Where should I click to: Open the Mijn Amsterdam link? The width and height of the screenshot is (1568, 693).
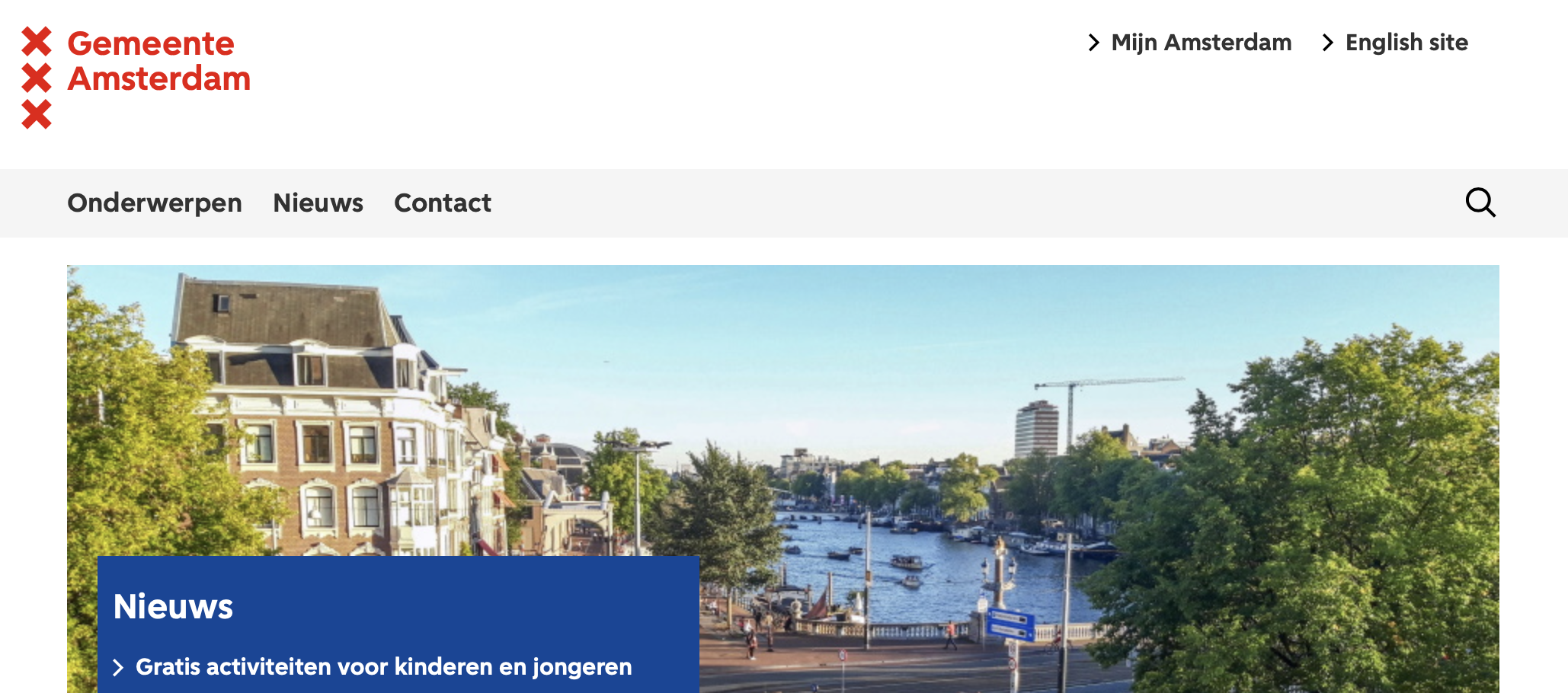1190,43
